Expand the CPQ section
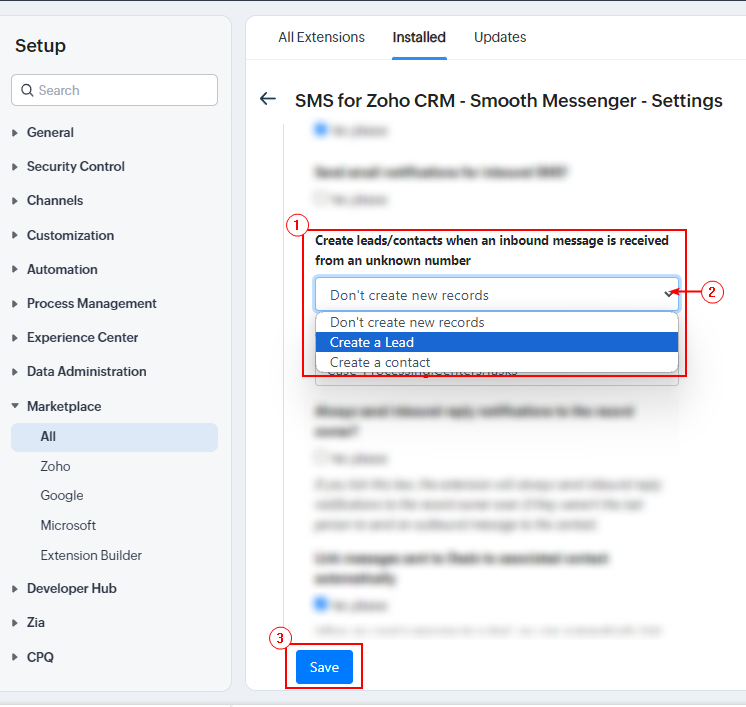746x707 pixels. coord(40,657)
